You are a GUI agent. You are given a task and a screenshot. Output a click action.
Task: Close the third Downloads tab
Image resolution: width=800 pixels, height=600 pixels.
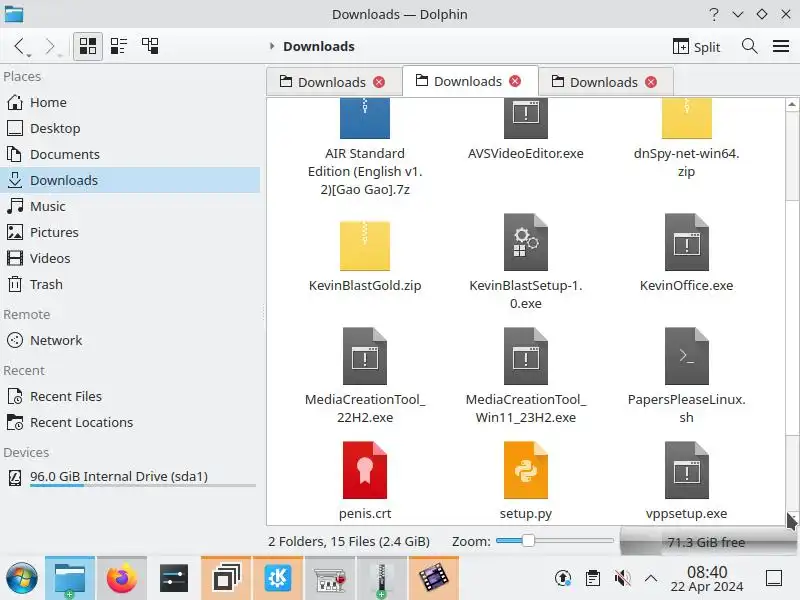(x=651, y=82)
